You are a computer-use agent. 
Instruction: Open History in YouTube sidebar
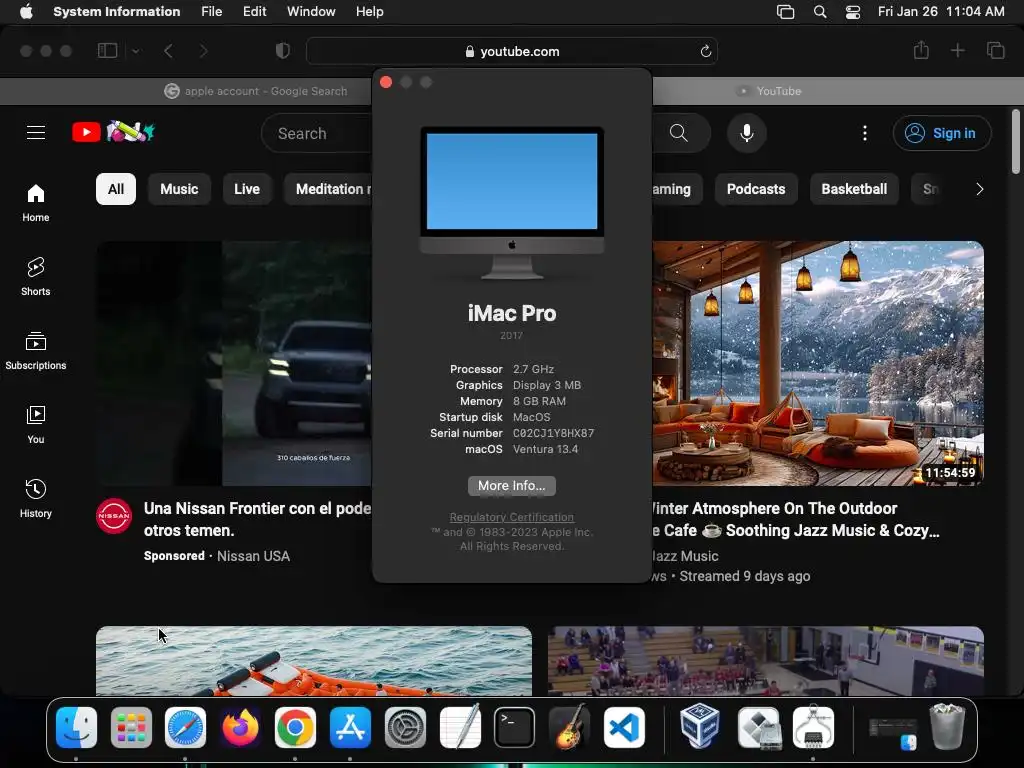[36, 498]
